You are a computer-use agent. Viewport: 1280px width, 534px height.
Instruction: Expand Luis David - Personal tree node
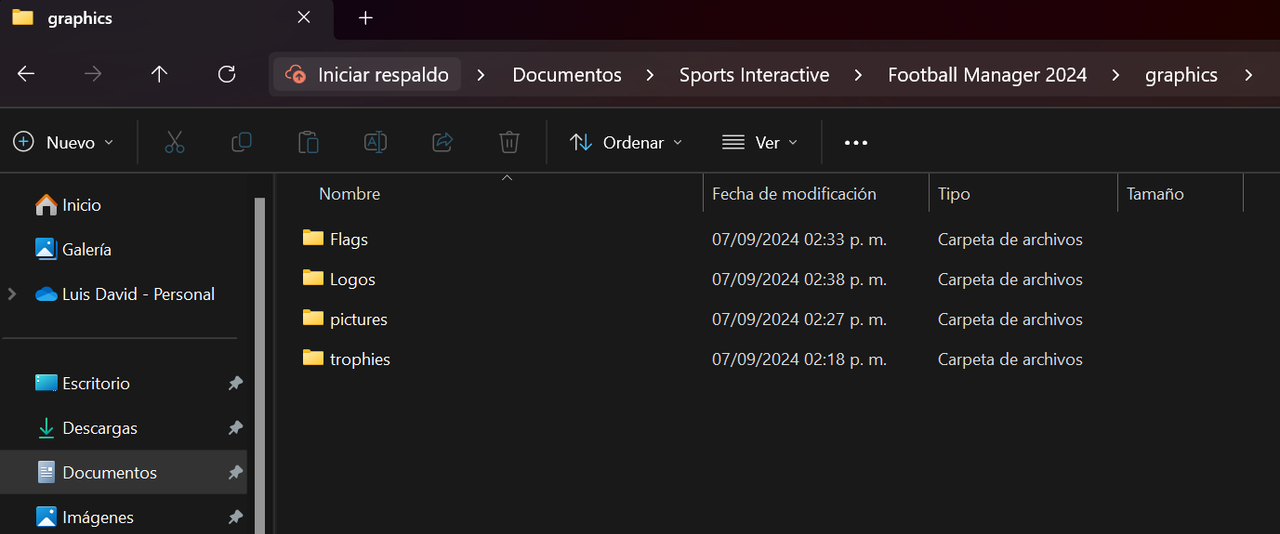(x=12, y=294)
